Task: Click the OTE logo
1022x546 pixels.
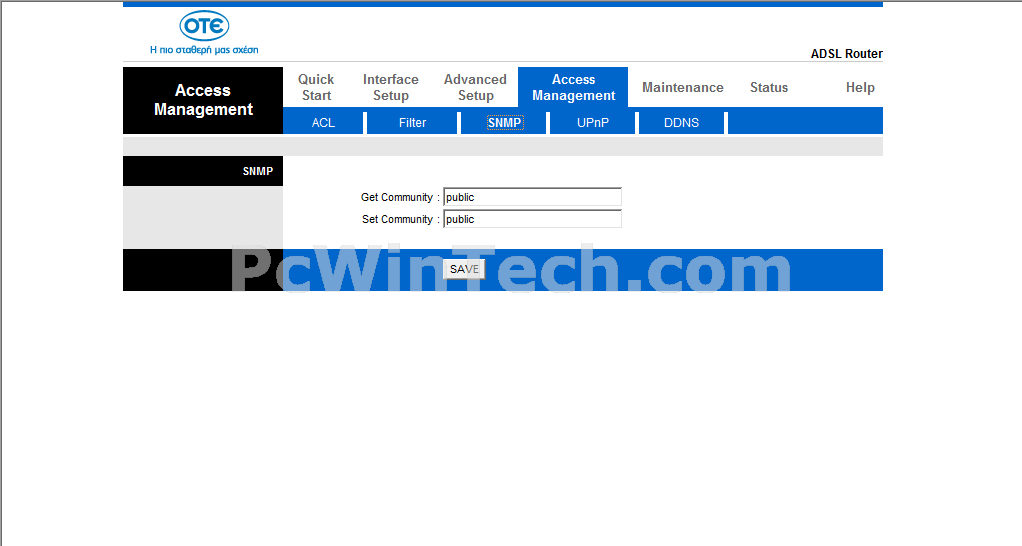Action: point(204,26)
